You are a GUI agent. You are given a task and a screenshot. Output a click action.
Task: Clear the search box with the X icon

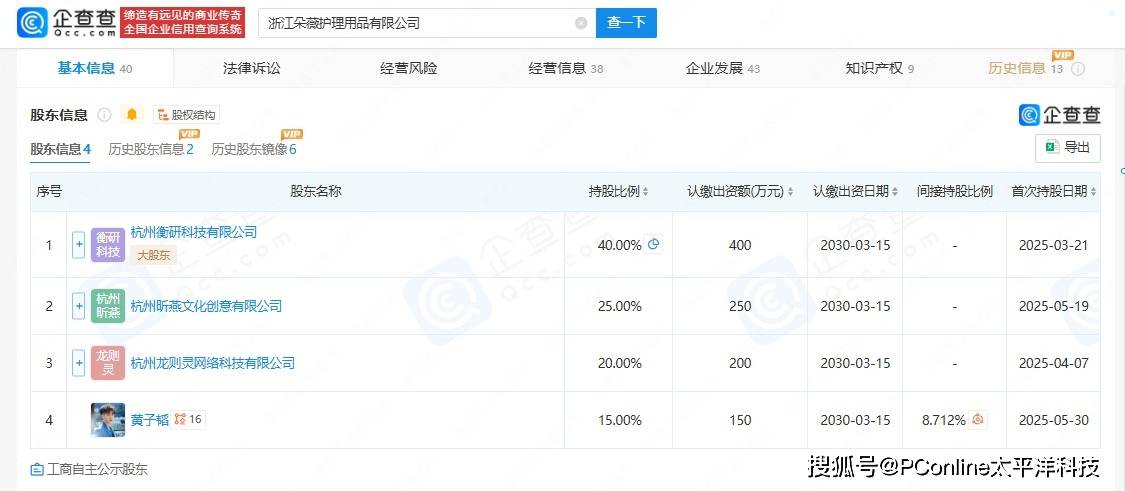(x=581, y=23)
